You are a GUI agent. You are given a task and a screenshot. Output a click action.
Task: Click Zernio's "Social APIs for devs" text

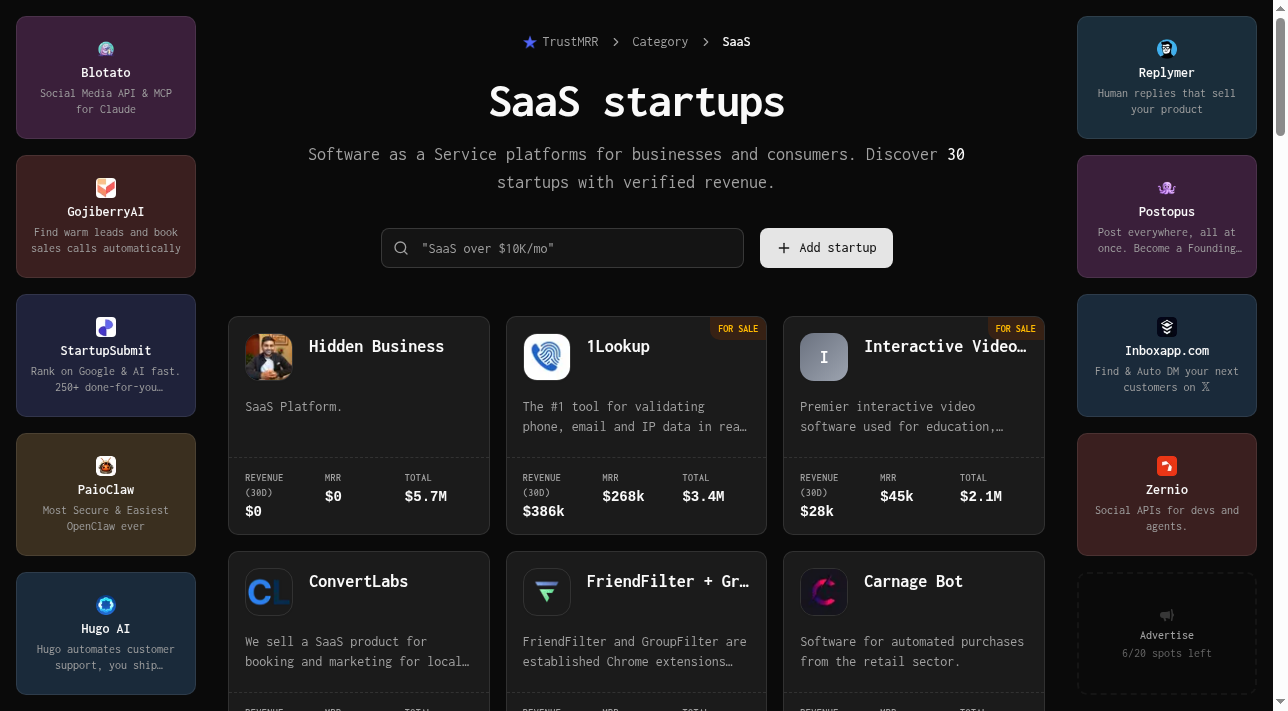(x=1167, y=518)
